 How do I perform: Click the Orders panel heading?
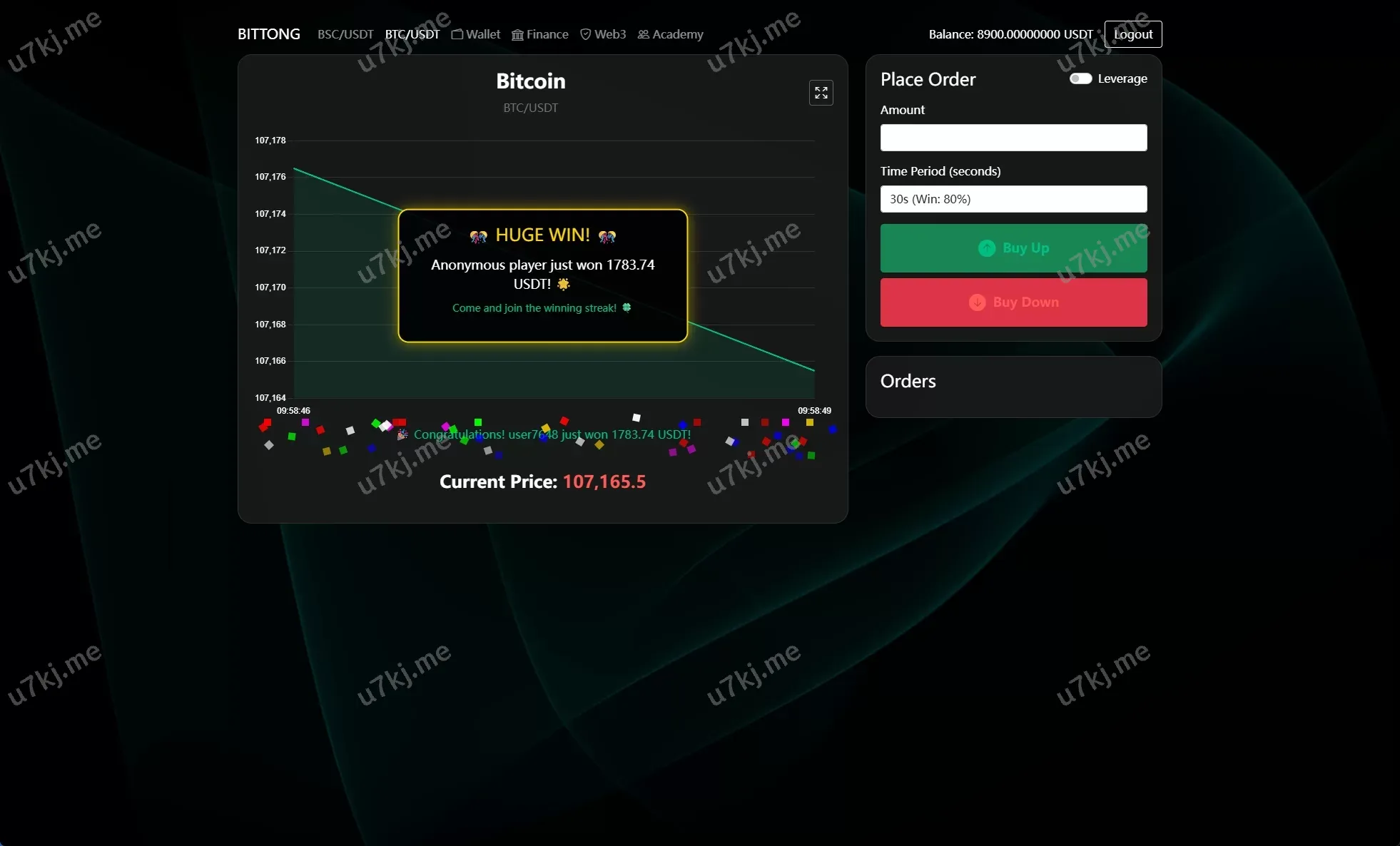coord(908,381)
